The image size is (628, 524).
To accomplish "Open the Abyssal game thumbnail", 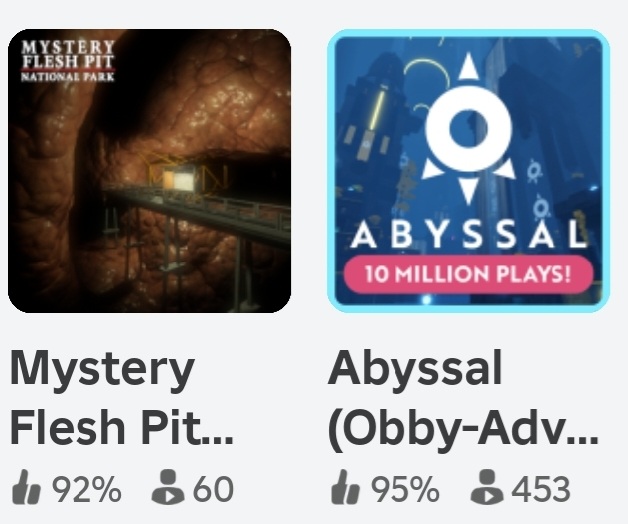I will (469, 171).
